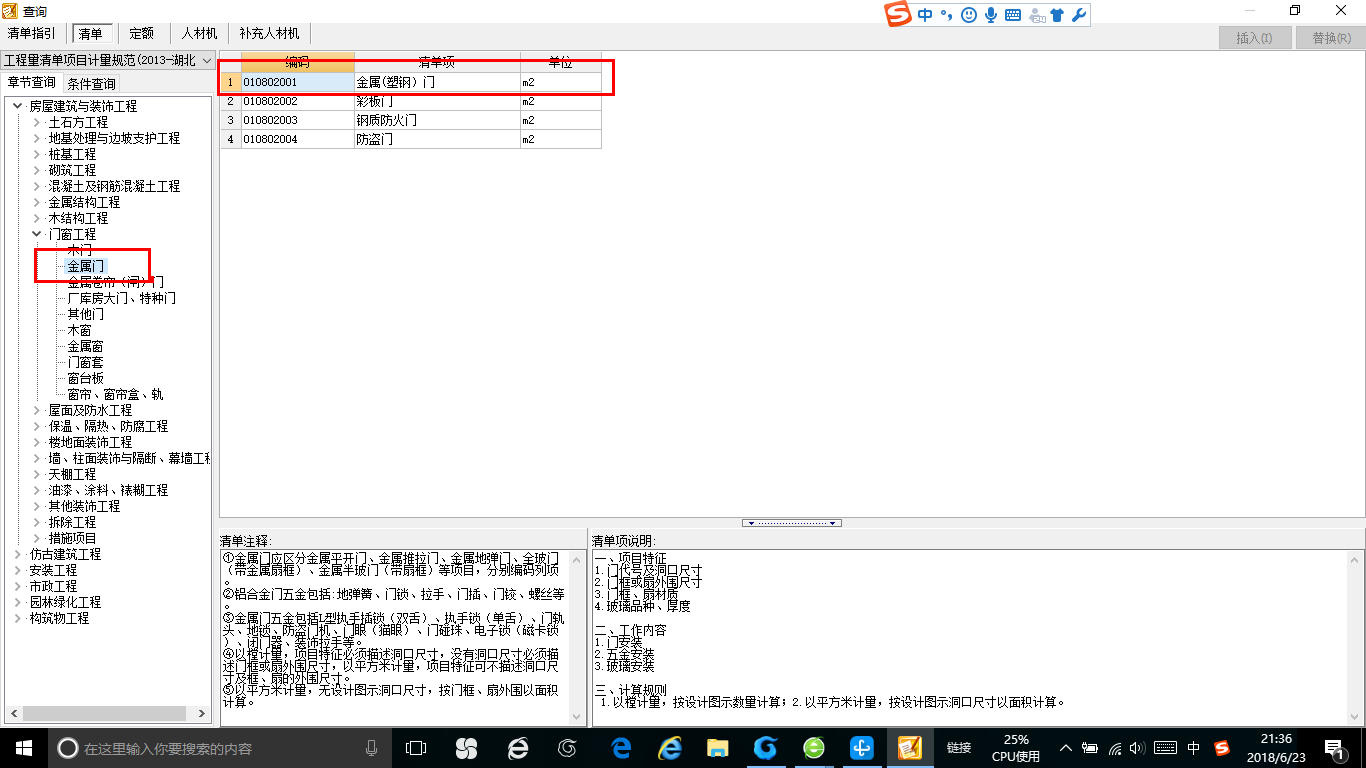Collapse the 门窗工程 tree node
The width and height of the screenshot is (1366, 768).
37,234
